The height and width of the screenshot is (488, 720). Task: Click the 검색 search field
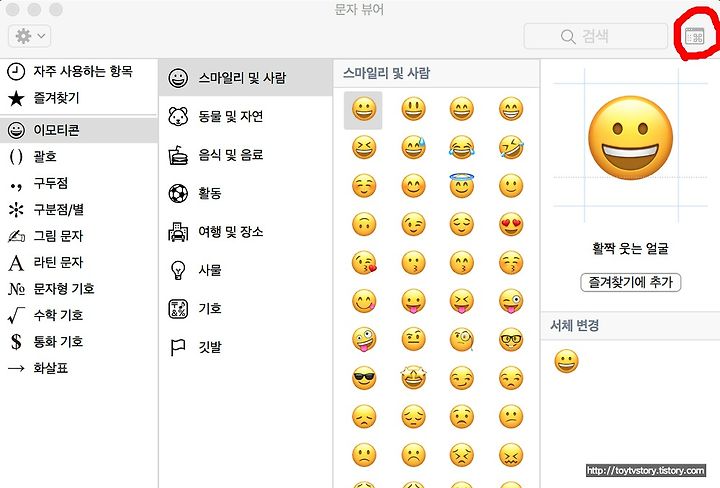pos(596,36)
